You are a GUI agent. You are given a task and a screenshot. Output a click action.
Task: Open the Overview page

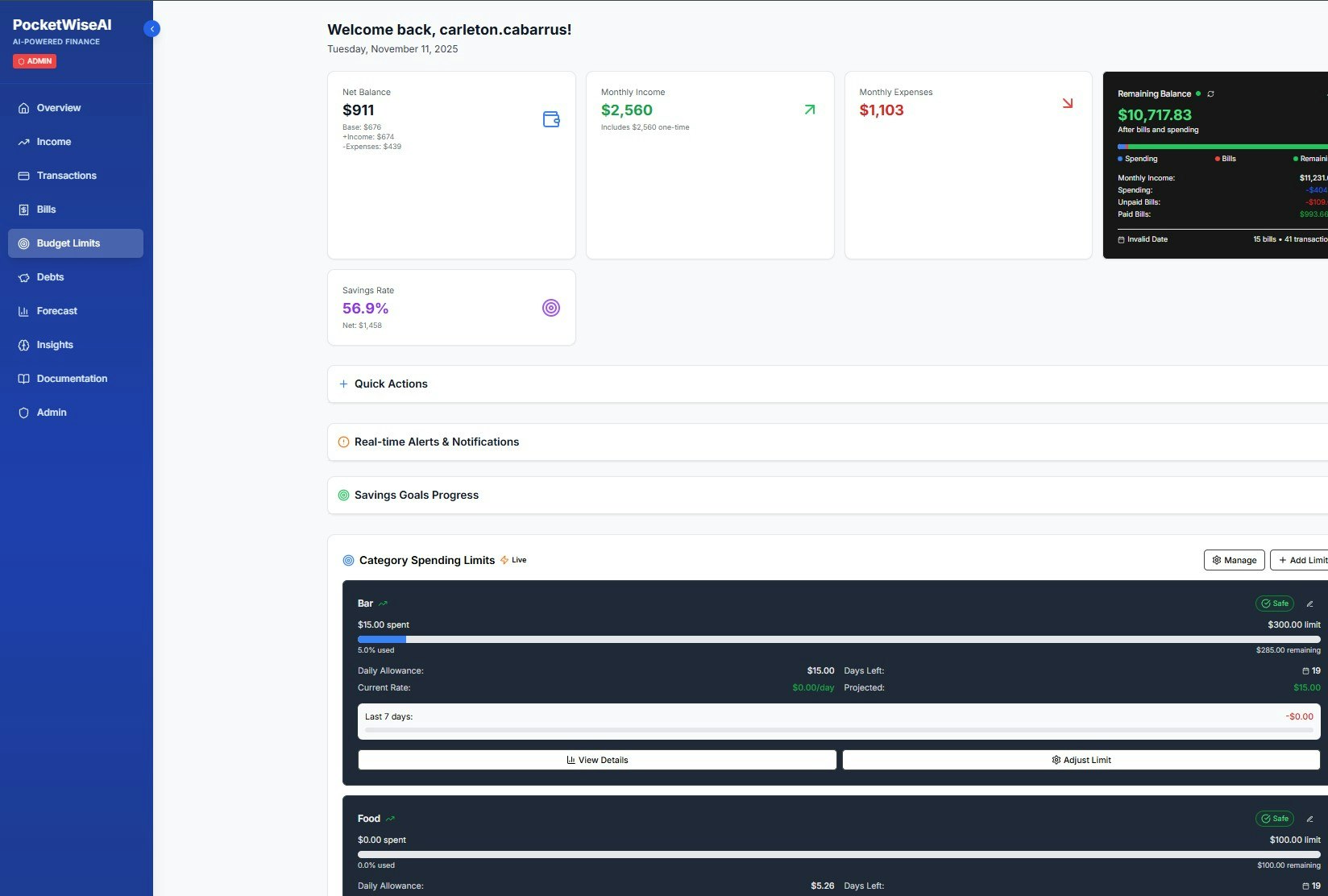click(x=76, y=108)
